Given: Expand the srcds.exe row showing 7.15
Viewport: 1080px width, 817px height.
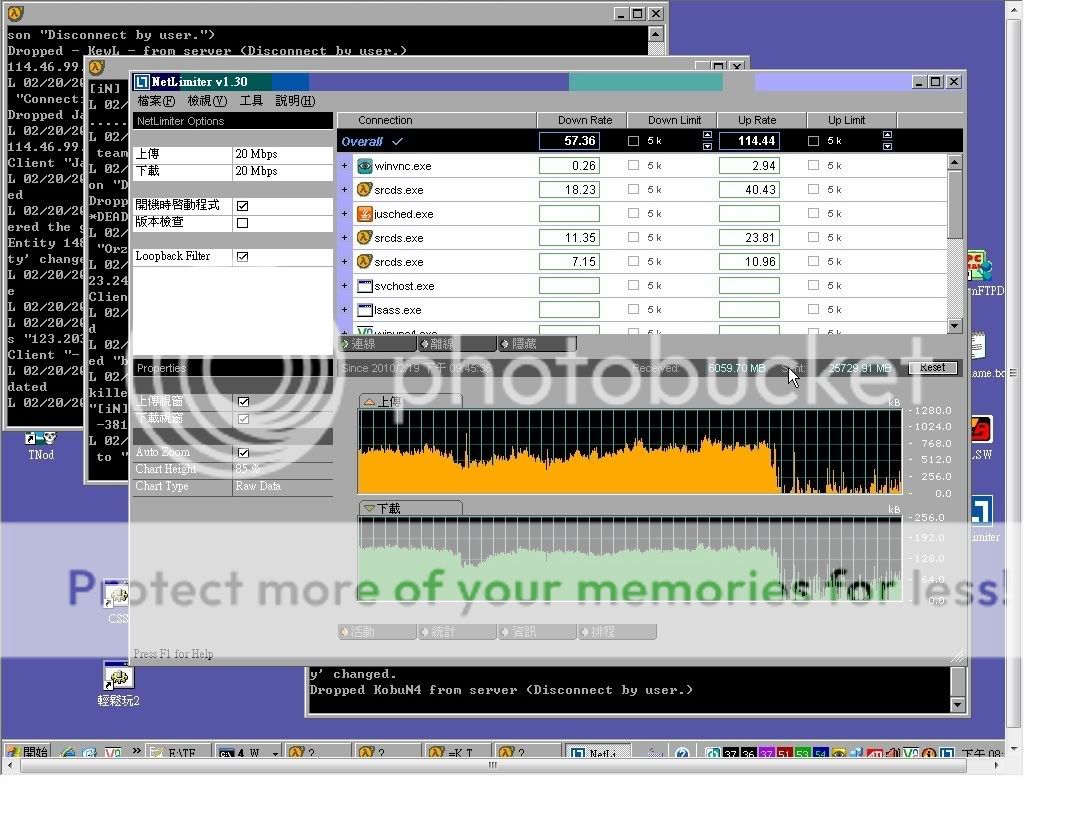Looking at the screenshot, I should tap(344, 262).
